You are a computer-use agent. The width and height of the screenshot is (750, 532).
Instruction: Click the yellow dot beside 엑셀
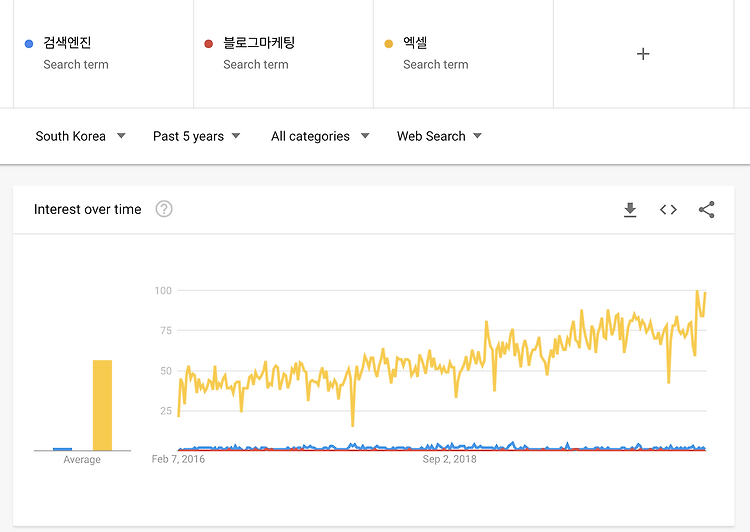[x=388, y=44]
